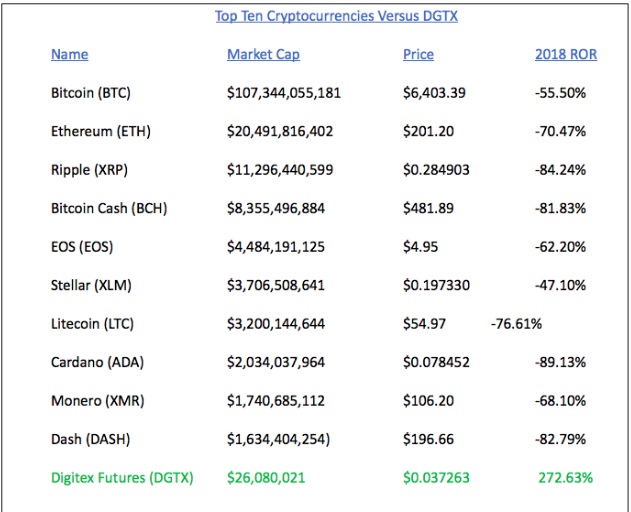Viewport: 631px width, 512px height.
Task: Select Bitcoin Cash price $481.89
Action: click(428, 209)
